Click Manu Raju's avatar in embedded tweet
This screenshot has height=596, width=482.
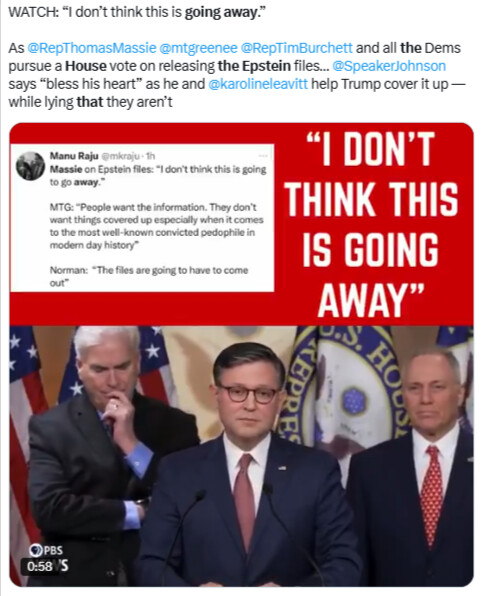click(x=30, y=166)
